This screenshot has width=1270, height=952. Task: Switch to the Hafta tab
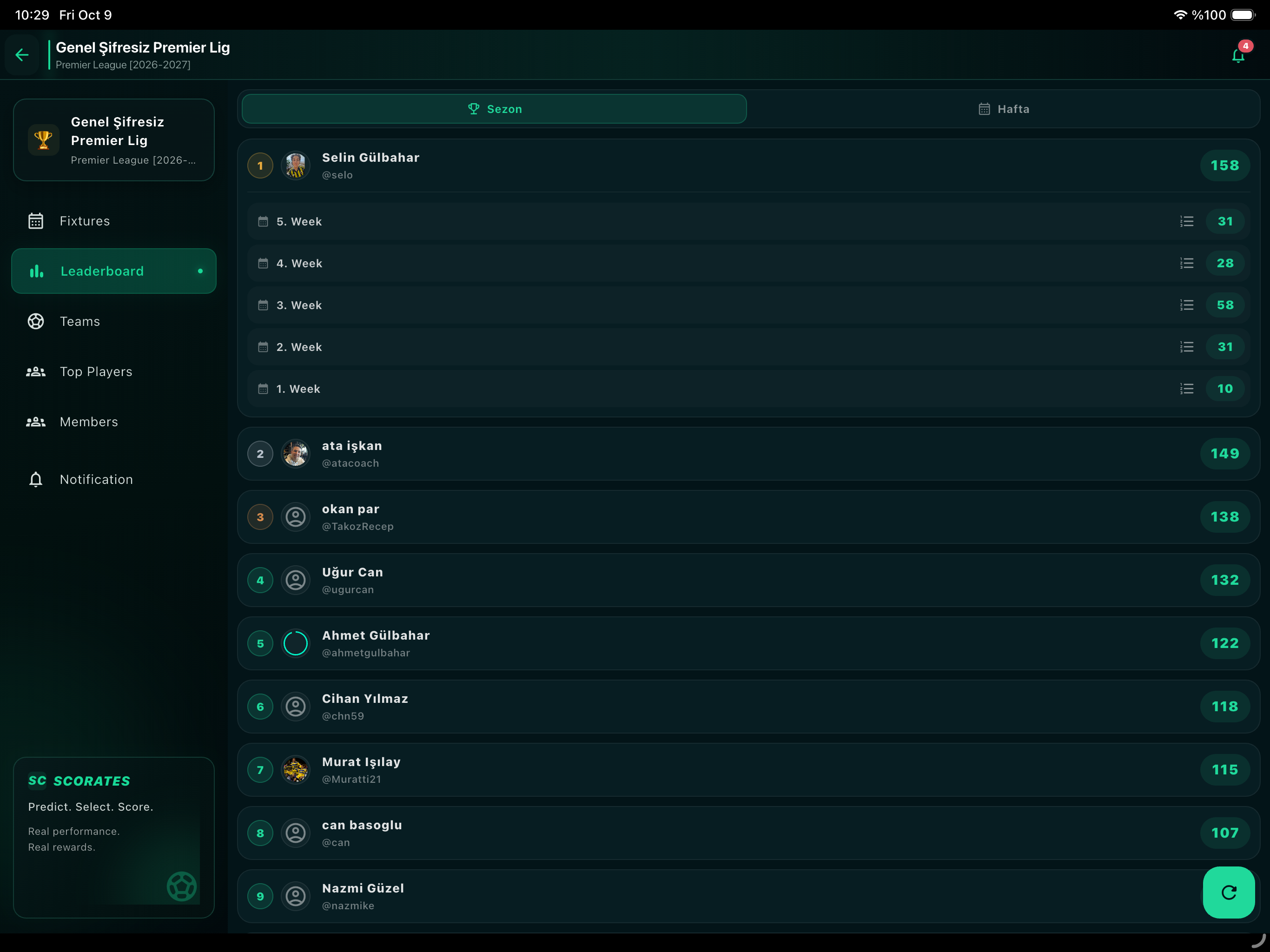1004,109
